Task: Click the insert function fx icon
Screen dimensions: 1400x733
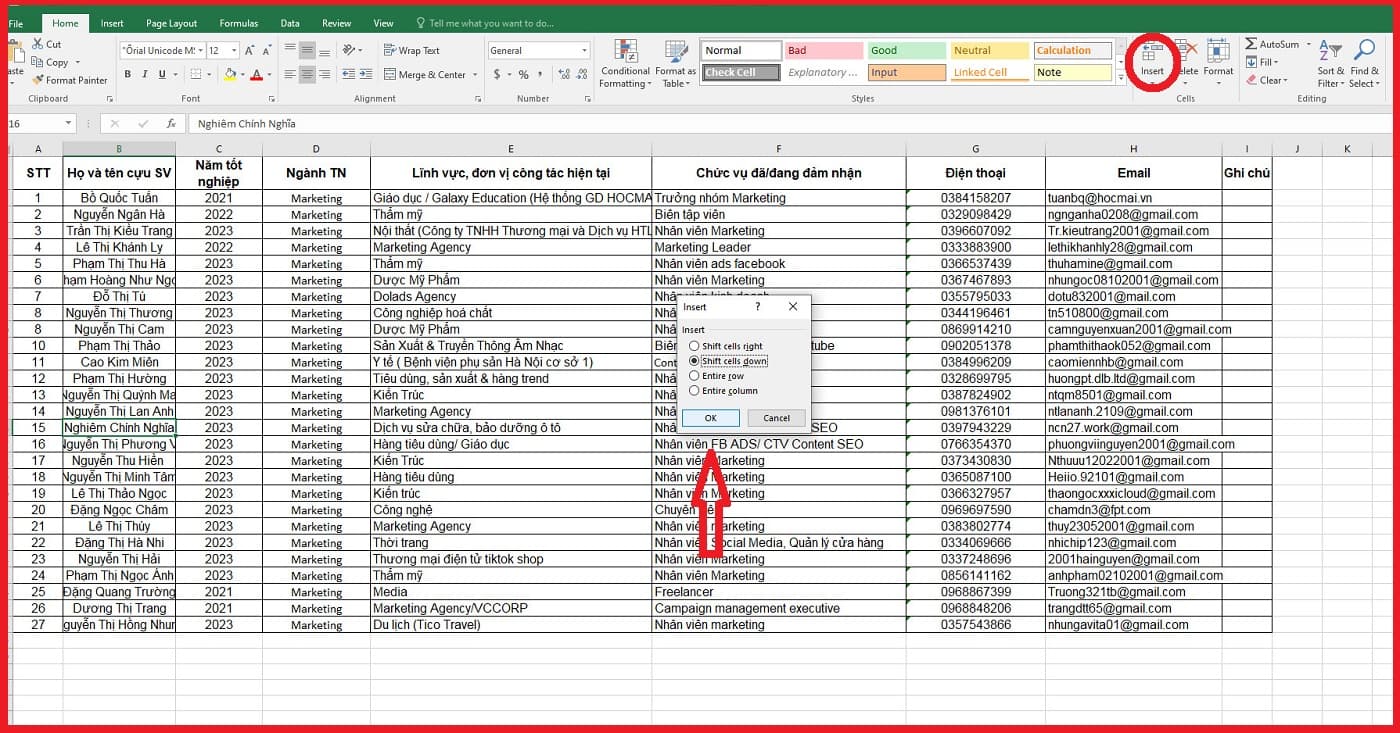Action: pyautogui.click(x=171, y=123)
